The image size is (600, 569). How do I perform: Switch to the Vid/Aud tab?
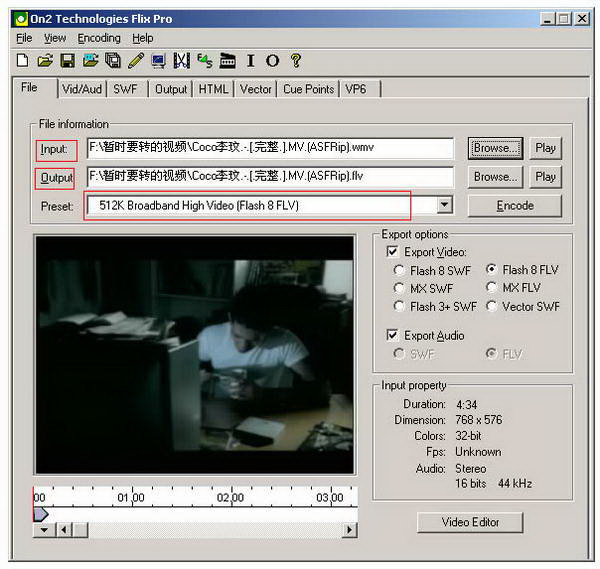(81, 89)
